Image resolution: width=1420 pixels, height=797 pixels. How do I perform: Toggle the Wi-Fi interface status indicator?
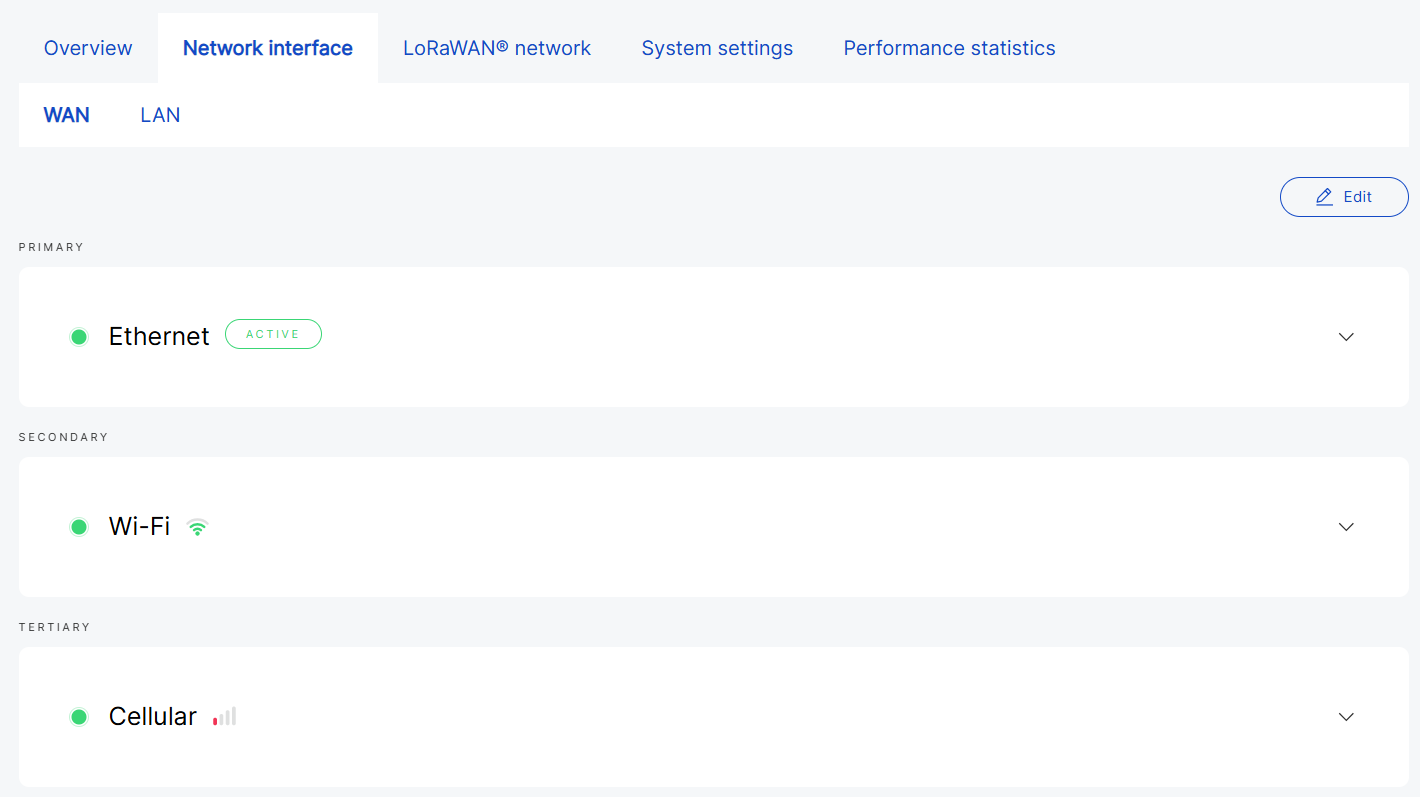tap(79, 527)
